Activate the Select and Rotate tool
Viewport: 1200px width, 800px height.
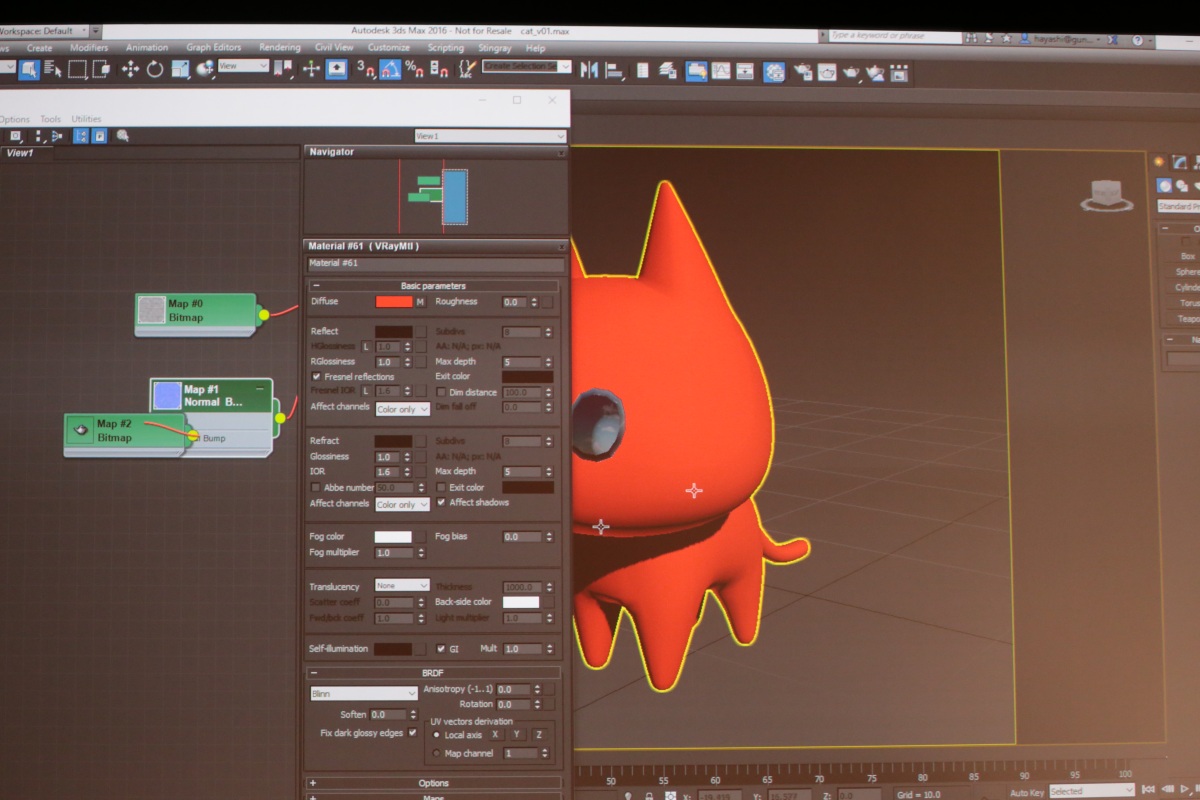155,69
